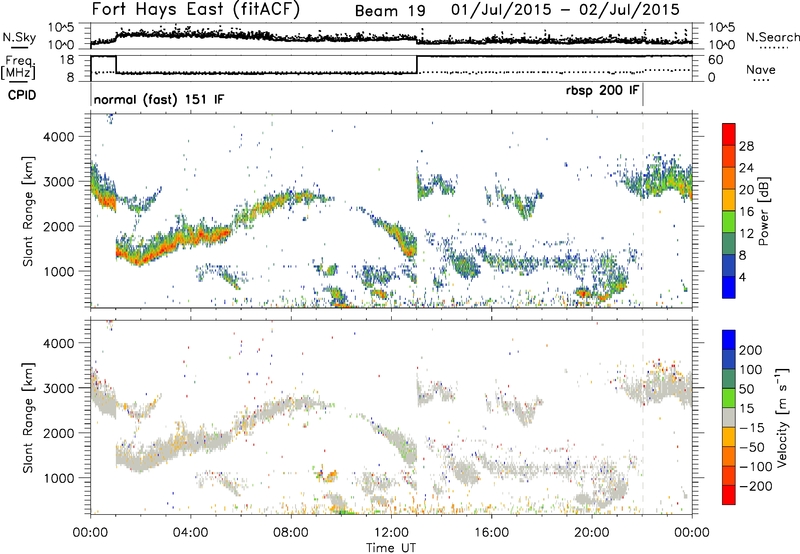Click the '3000' tick on velocity panel
This screenshot has height=554, width=800.
[x=59, y=388]
